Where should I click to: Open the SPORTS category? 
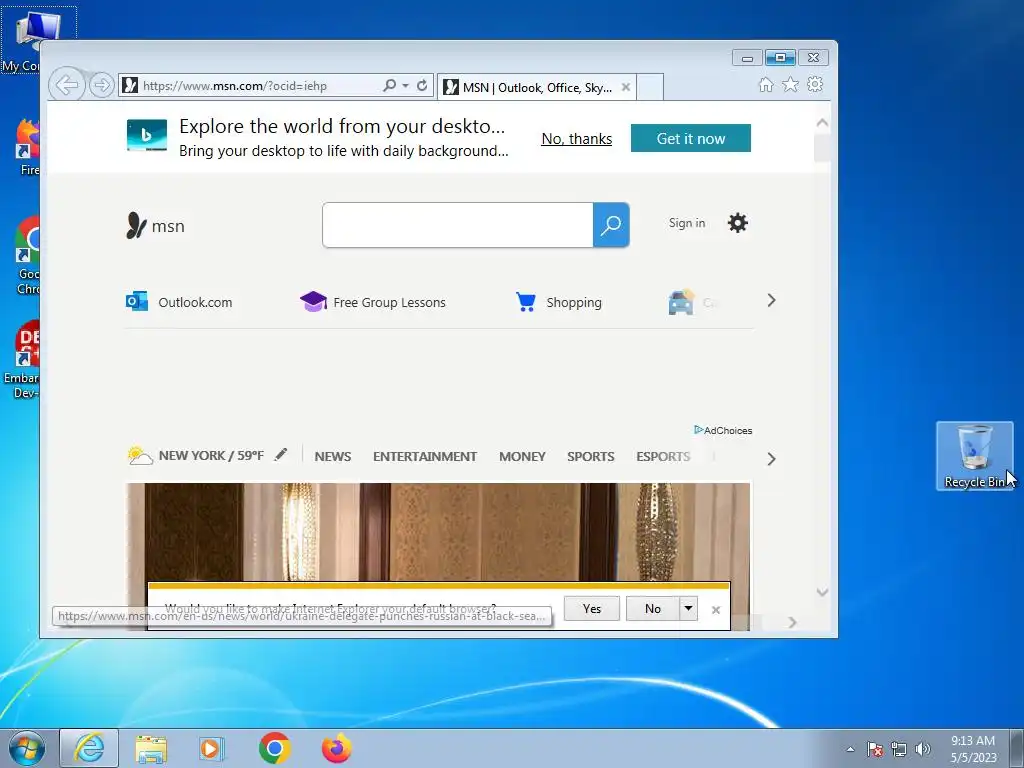pyautogui.click(x=590, y=456)
